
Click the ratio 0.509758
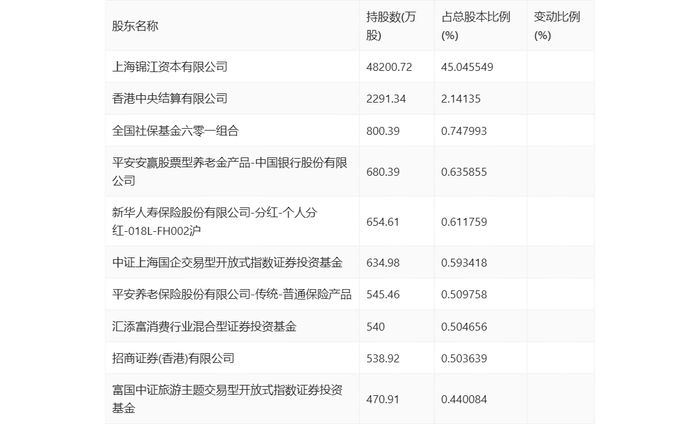pyautogui.click(x=464, y=295)
